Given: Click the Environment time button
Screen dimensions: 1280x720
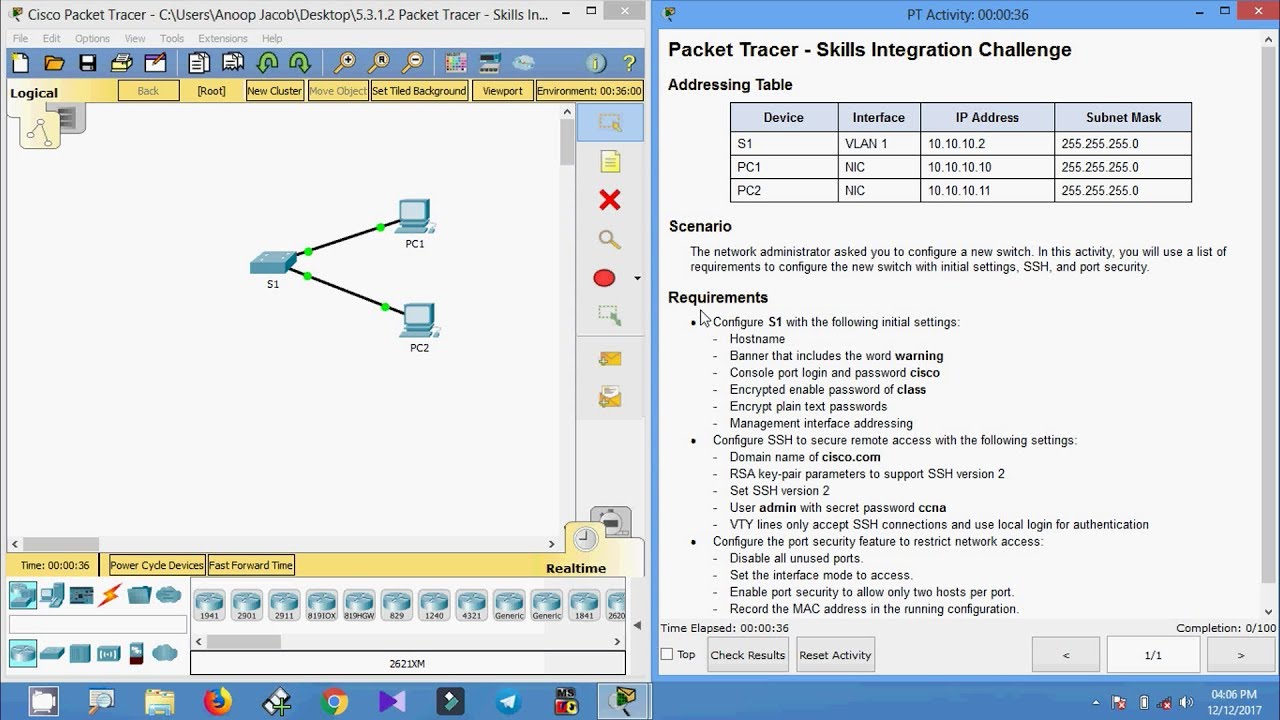Looking at the screenshot, I should tap(589, 91).
